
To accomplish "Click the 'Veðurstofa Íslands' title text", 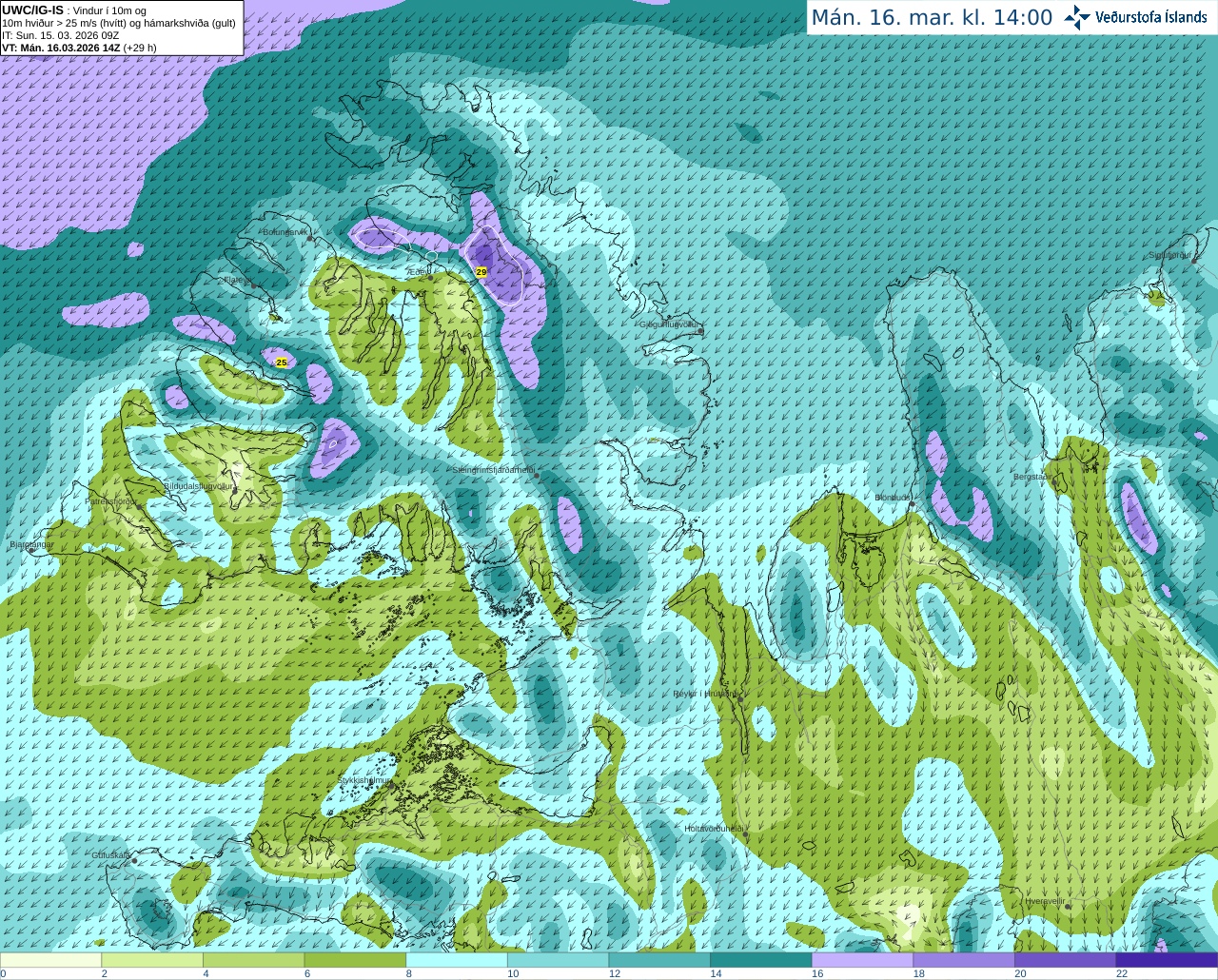I will (x=1150, y=17).
